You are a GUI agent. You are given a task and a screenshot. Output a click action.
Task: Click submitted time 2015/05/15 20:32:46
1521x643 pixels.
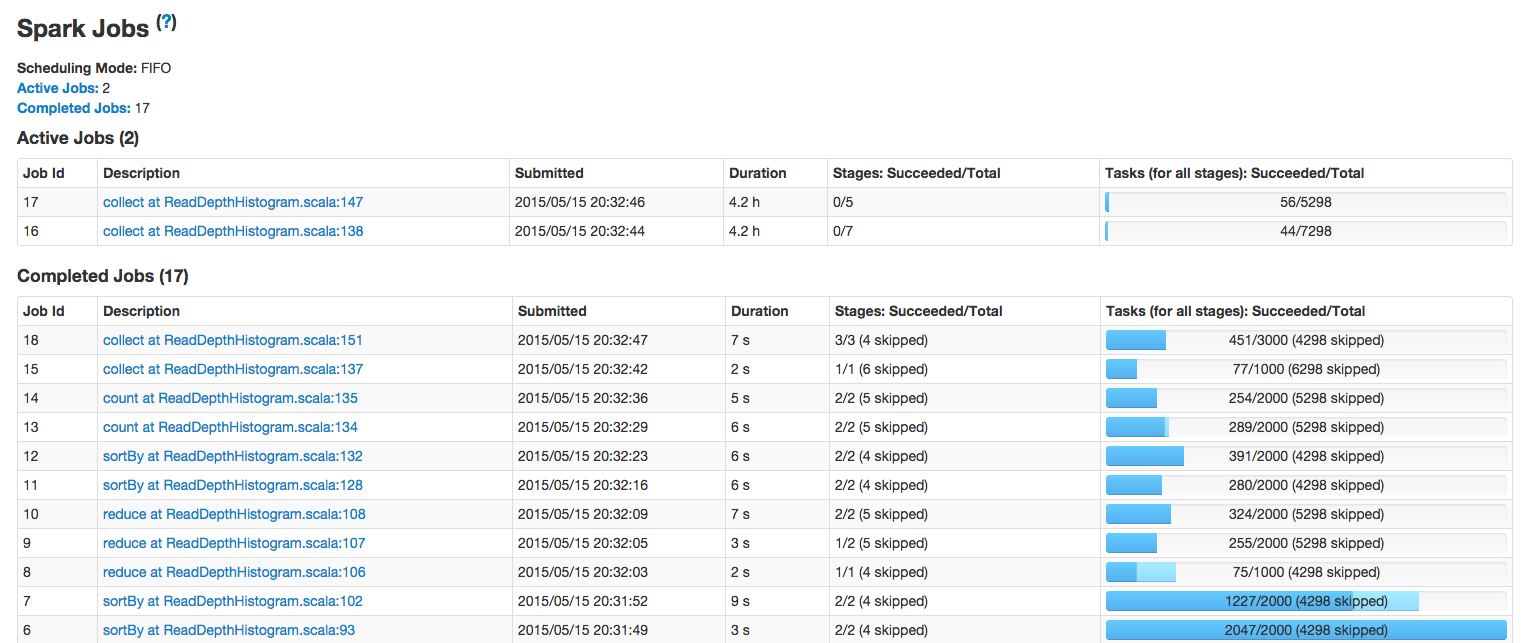click(x=580, y=202)
